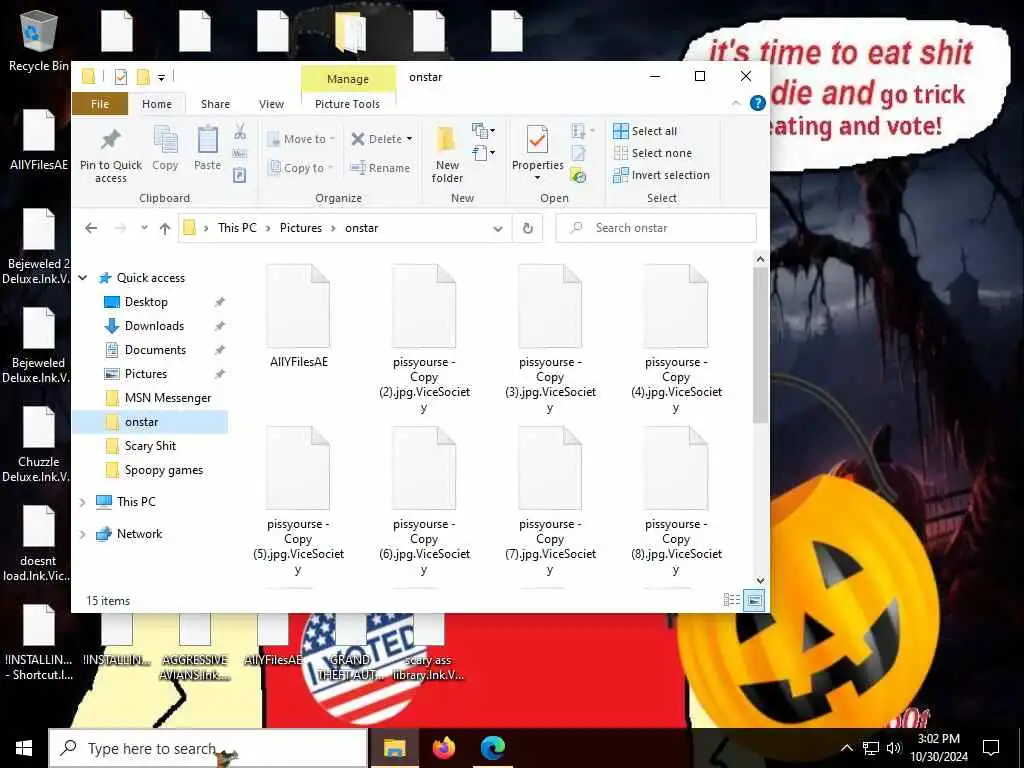Screen dimensions: 1024x768
Task: Open MSN Messenger folder in sidebar
Action: coord(168,398)
